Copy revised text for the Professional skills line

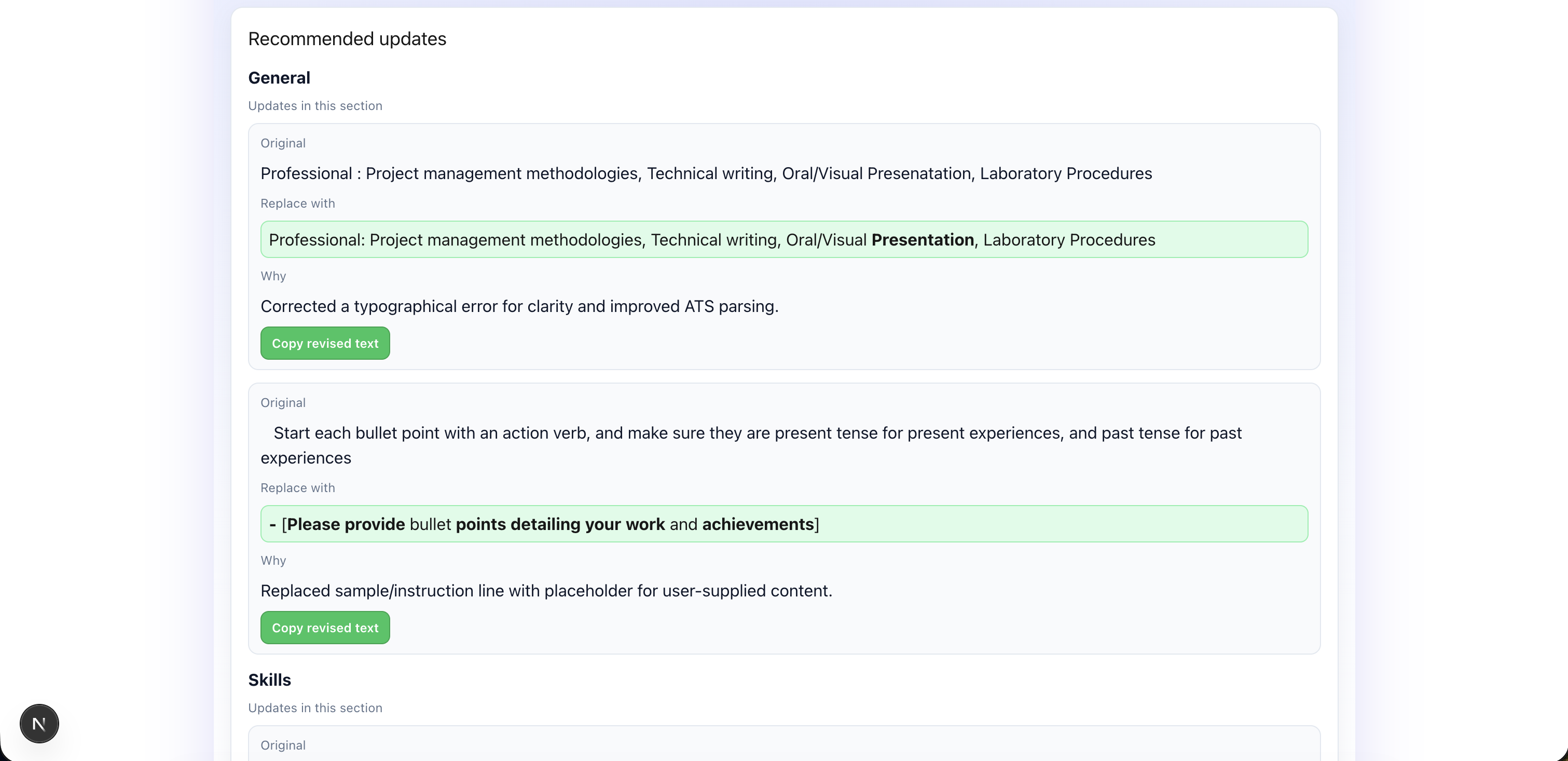click(325, 343)
